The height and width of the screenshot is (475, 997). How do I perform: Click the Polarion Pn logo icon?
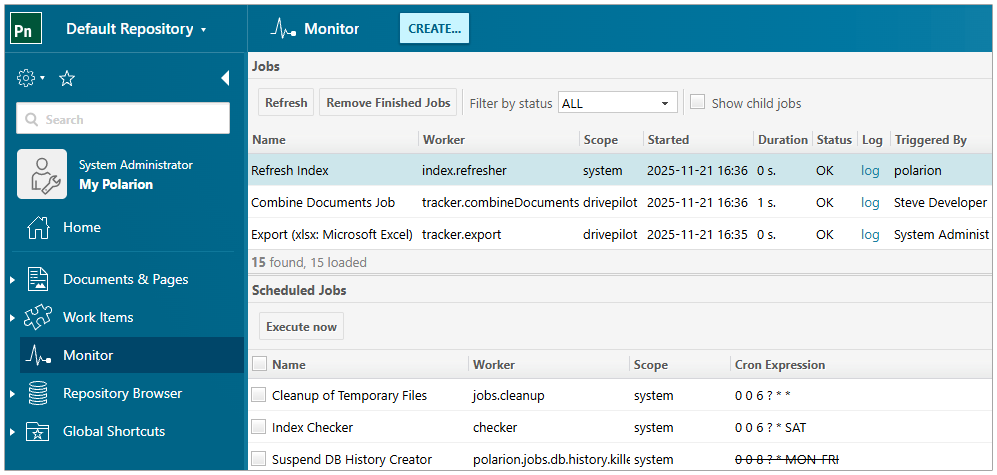click(26, 29)
